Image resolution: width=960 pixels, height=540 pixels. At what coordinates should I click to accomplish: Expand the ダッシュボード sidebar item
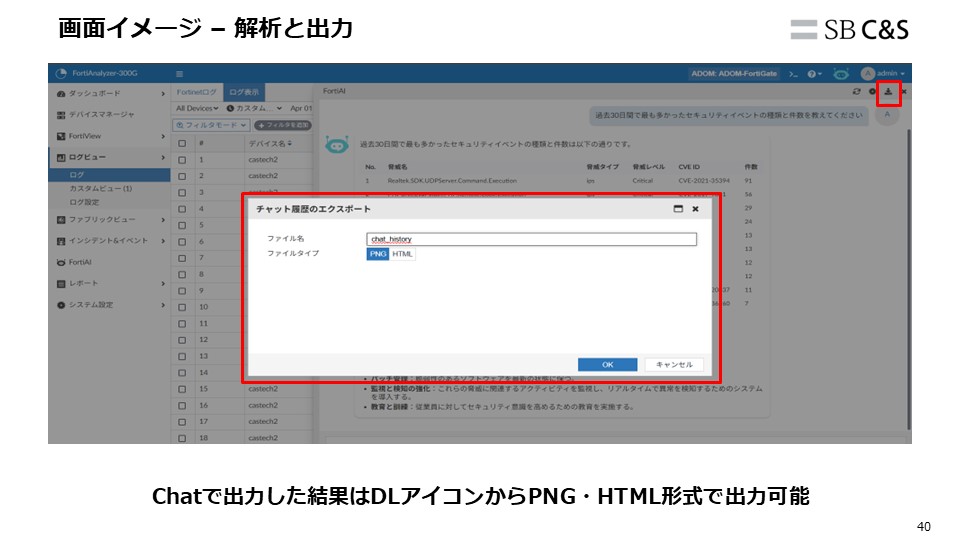pos(108,93)
